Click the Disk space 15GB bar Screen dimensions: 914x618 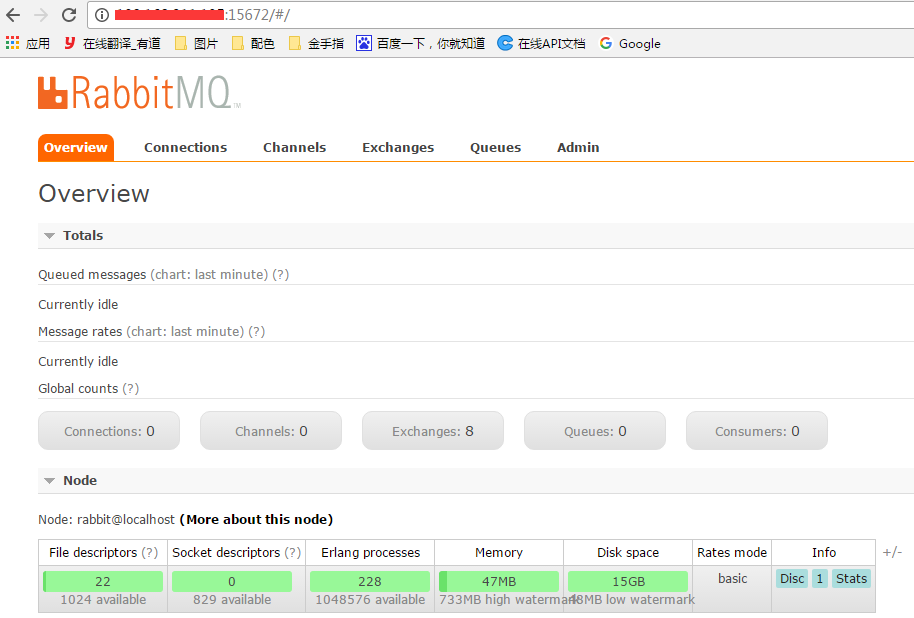click(628, 581)
